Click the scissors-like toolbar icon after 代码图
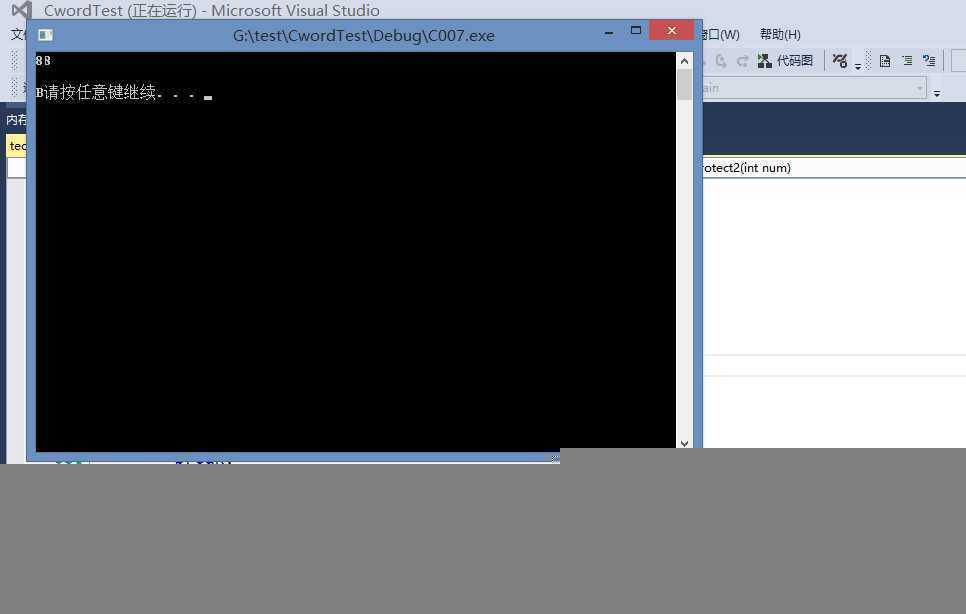Viewport: 966px width, 614px height. [840, 60]
